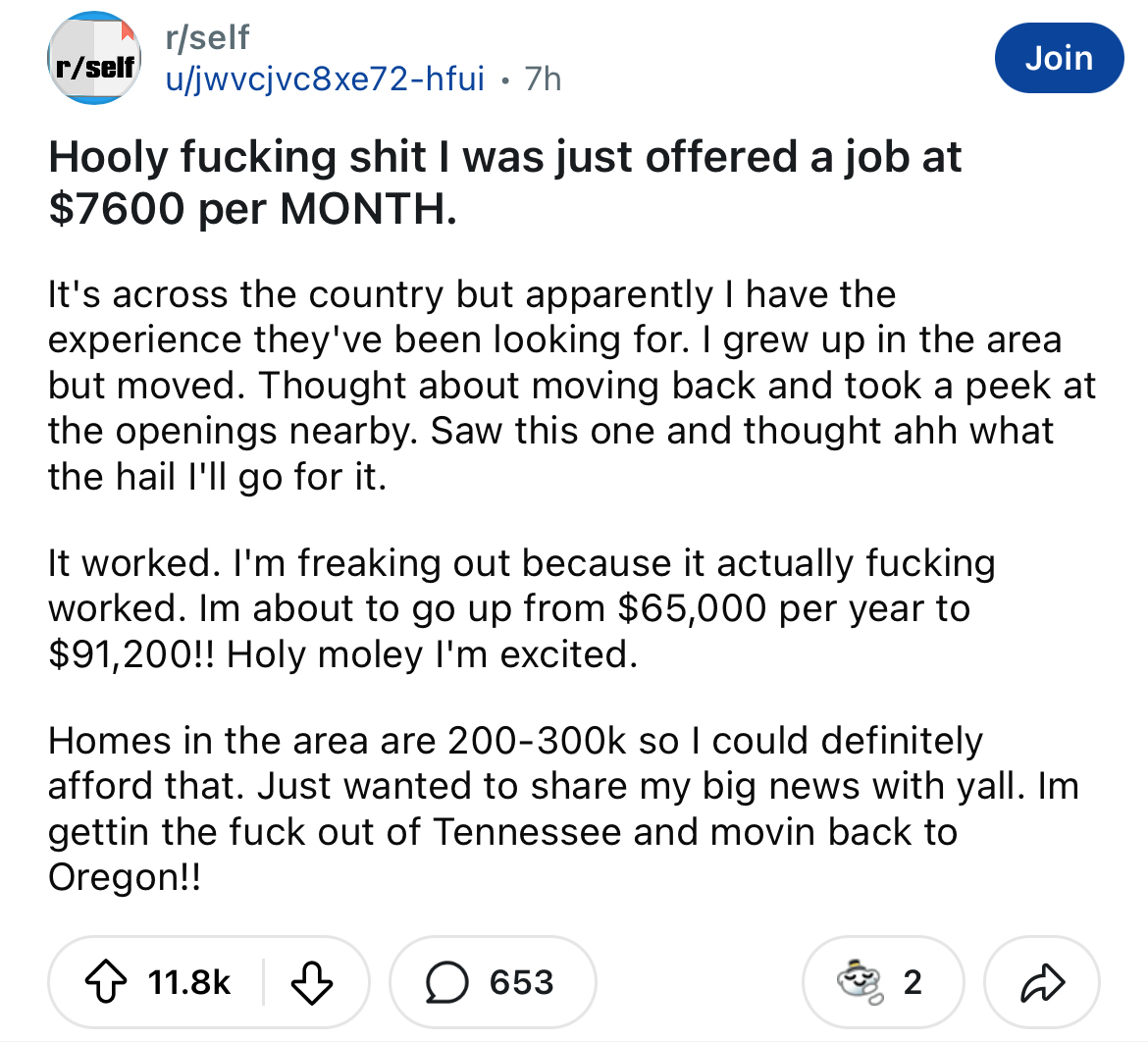Click the 11.8k vote count

[189, 982]
